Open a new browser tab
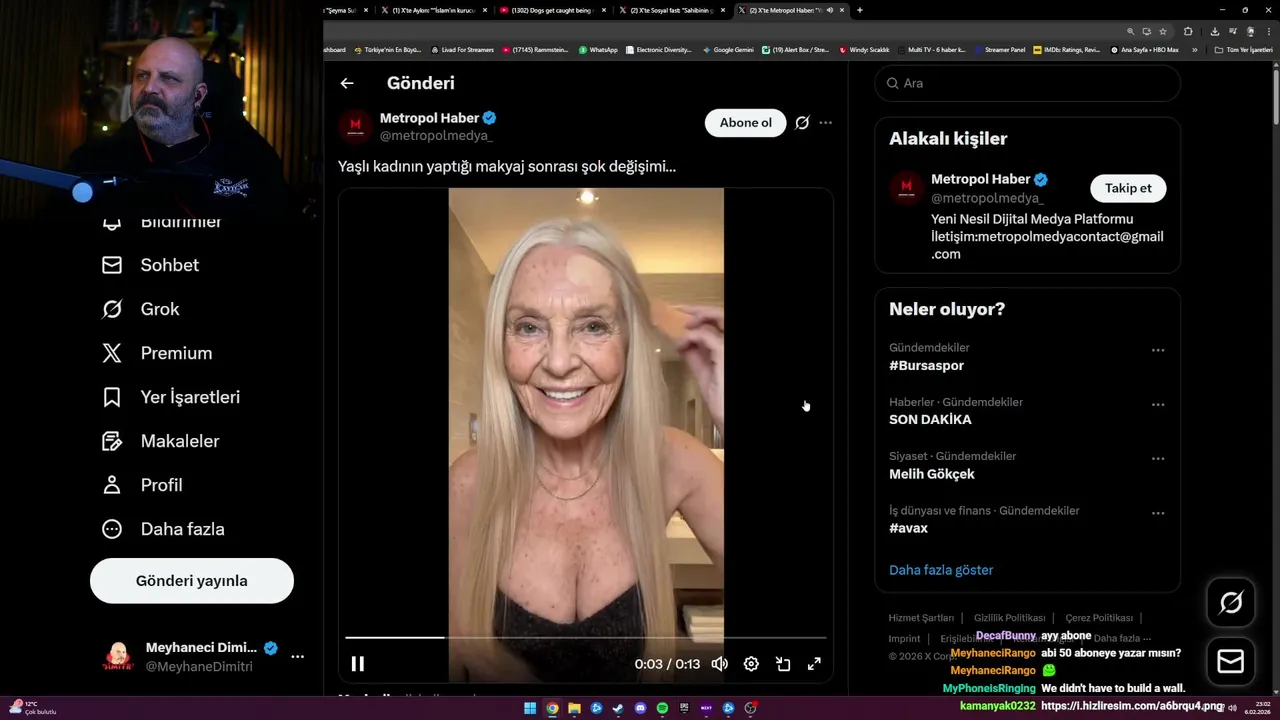The image size is (1280, 720). (x=860, y=10)
